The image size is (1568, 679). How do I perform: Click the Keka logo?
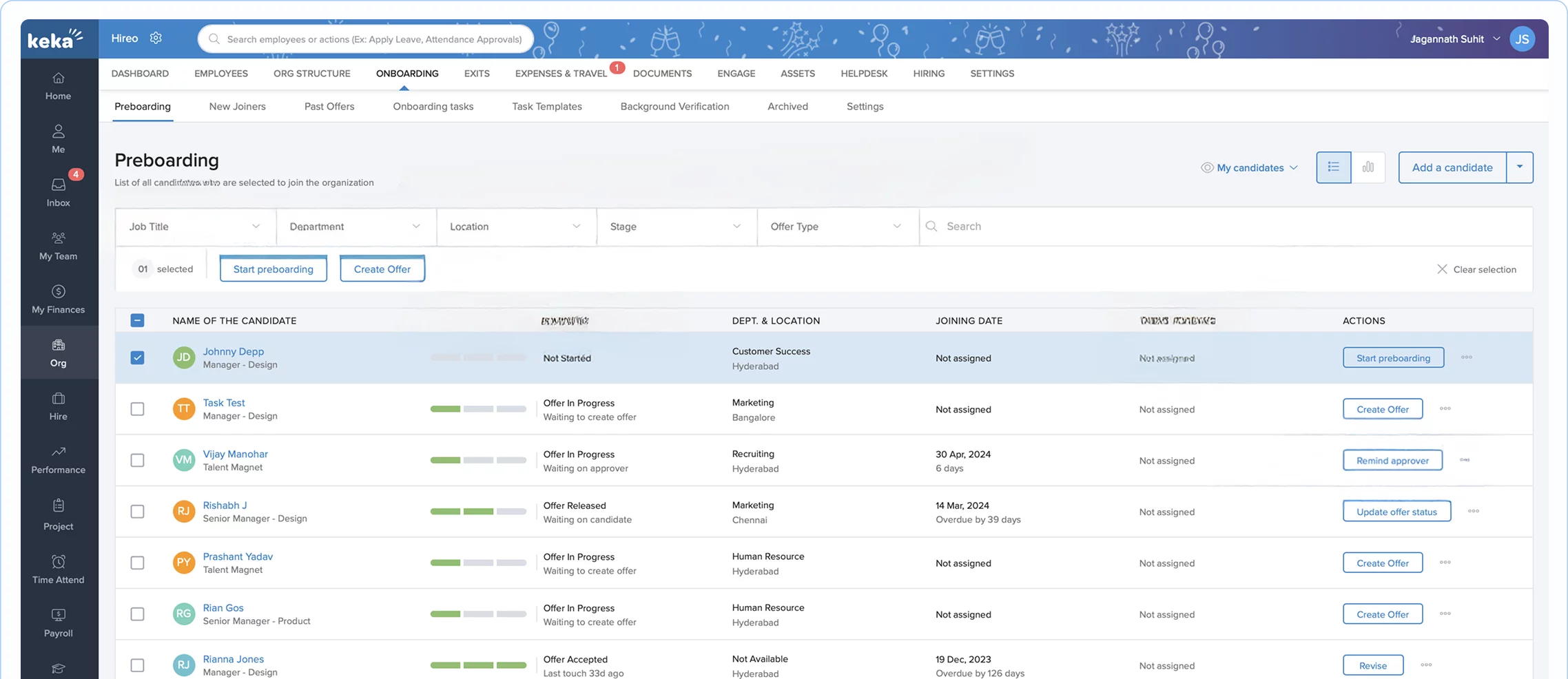55,39
